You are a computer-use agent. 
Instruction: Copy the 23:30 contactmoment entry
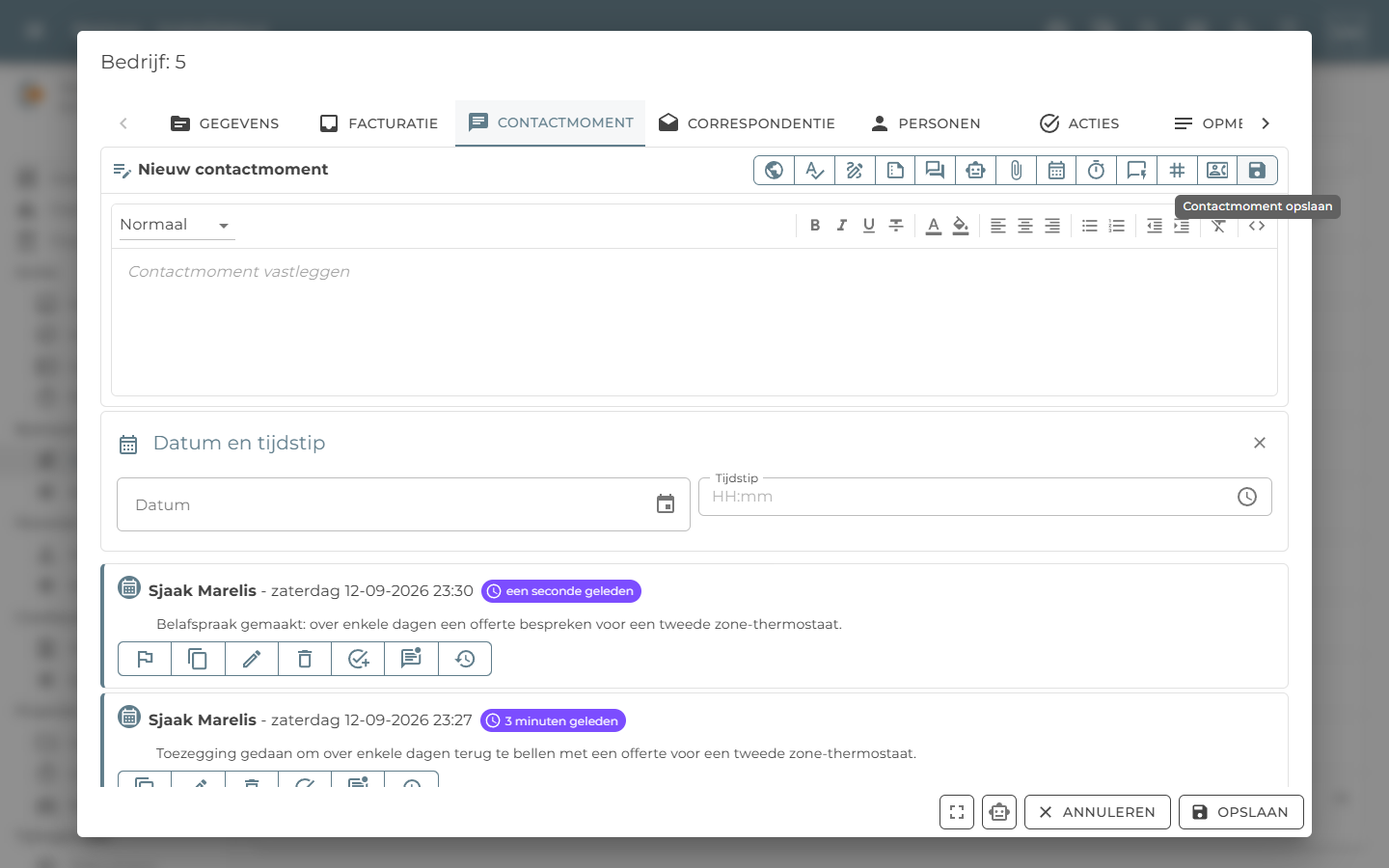coord(198,659)
